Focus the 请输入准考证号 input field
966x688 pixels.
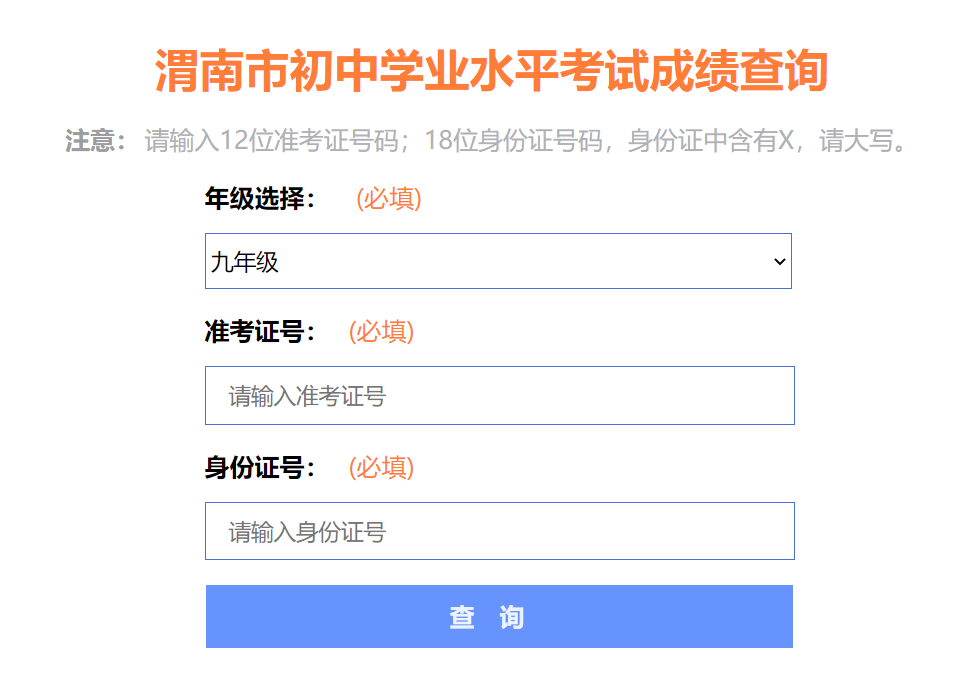tap(499, 396)
